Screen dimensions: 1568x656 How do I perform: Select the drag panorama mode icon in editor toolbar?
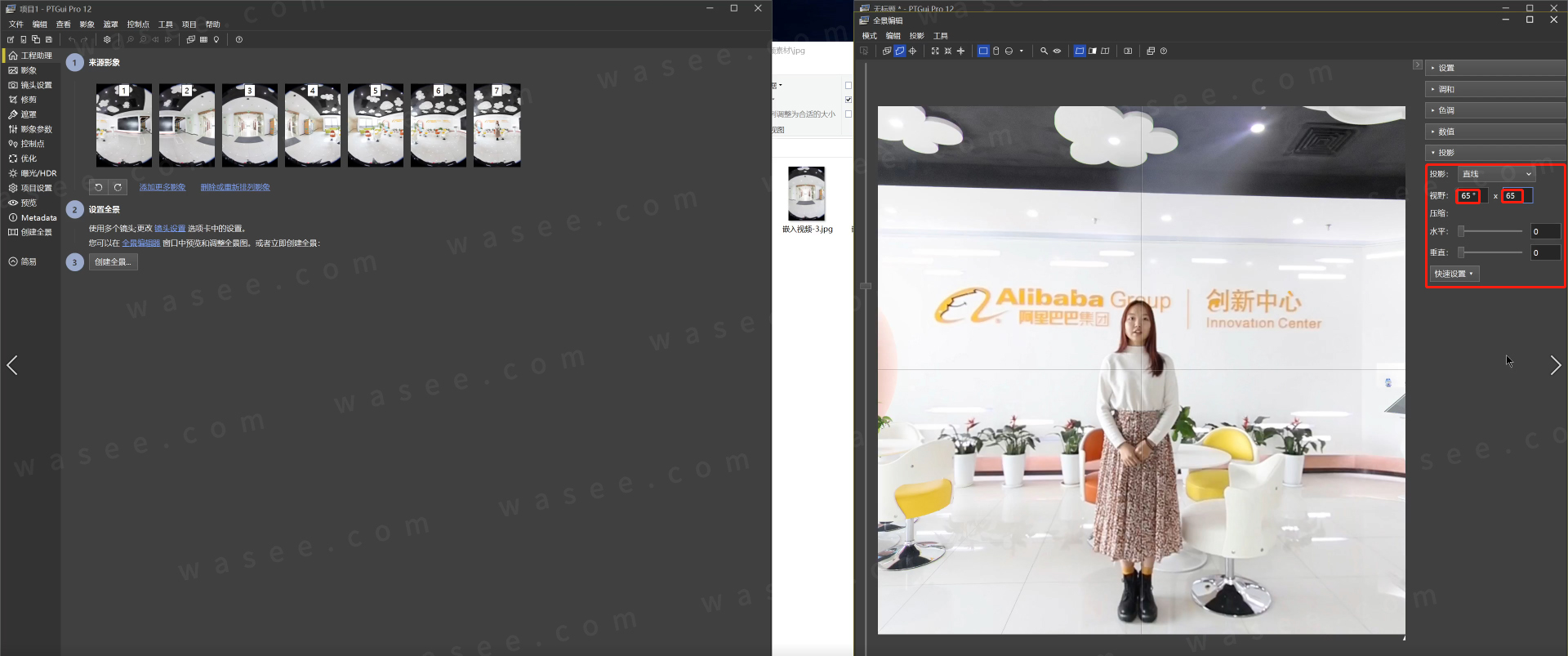(x=900, y=51)
